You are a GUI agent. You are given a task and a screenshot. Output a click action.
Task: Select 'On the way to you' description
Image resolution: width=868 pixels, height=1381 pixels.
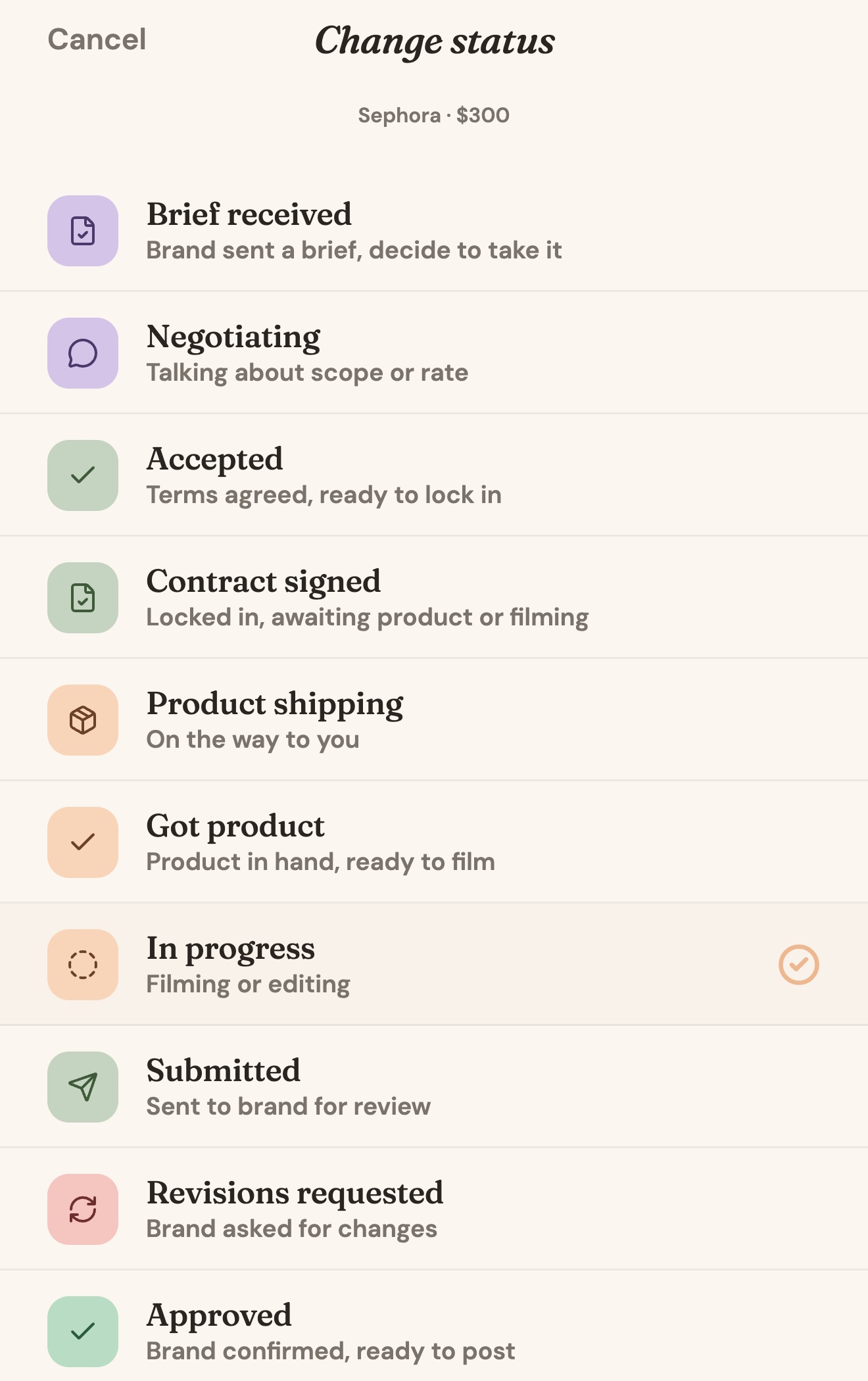[253, 740]
